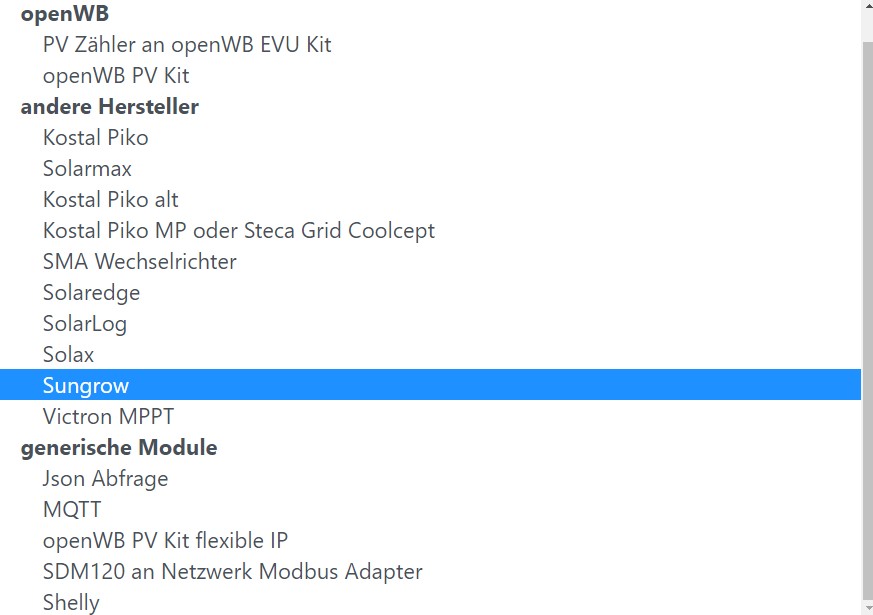Select 'Kostal Piko MP oder Steca Grid Coolcept'
Screen dimensions: 873x615
[239, 231]
